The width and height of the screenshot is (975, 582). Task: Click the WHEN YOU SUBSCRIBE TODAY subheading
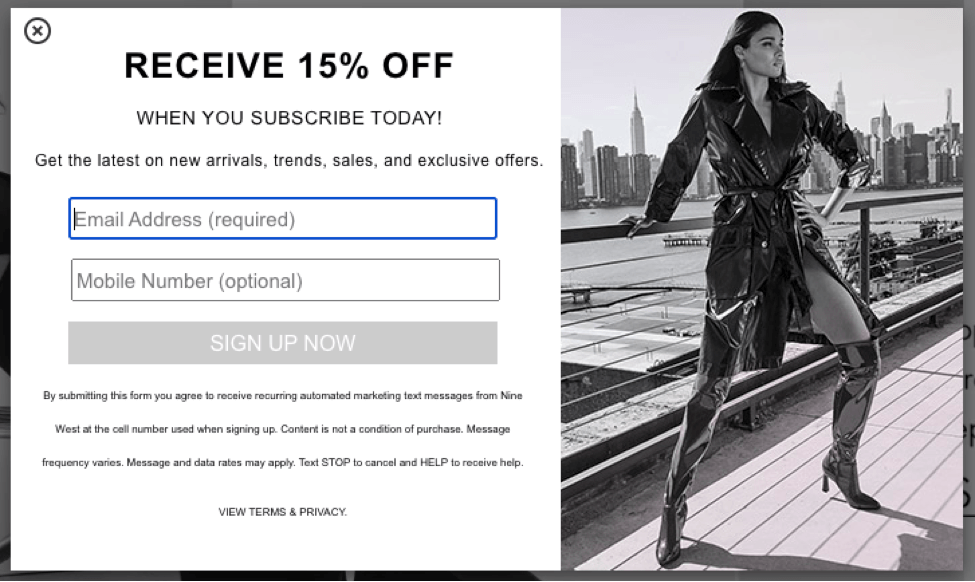coord(289,118)
